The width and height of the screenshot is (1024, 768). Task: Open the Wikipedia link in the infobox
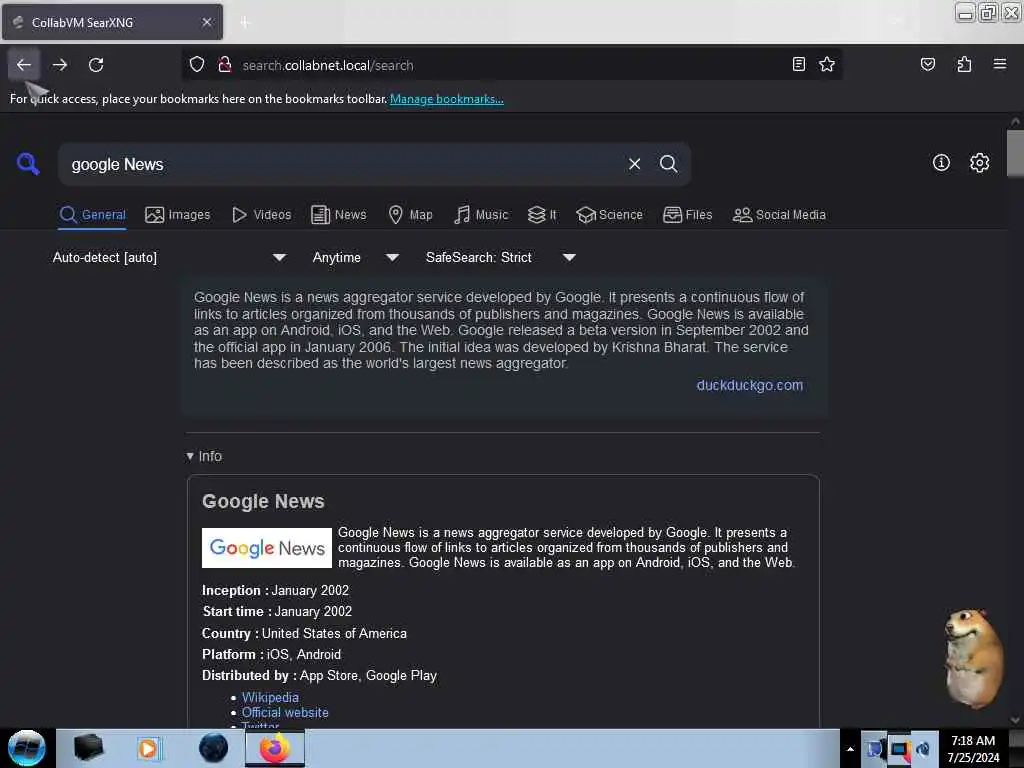(270, 697)
